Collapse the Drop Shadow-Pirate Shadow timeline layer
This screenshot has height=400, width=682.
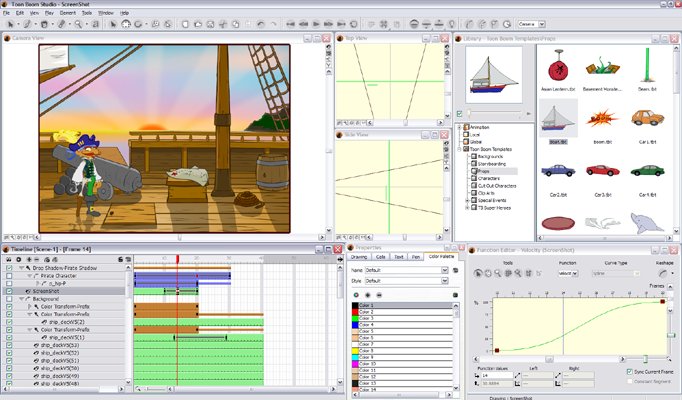point(21,268)
